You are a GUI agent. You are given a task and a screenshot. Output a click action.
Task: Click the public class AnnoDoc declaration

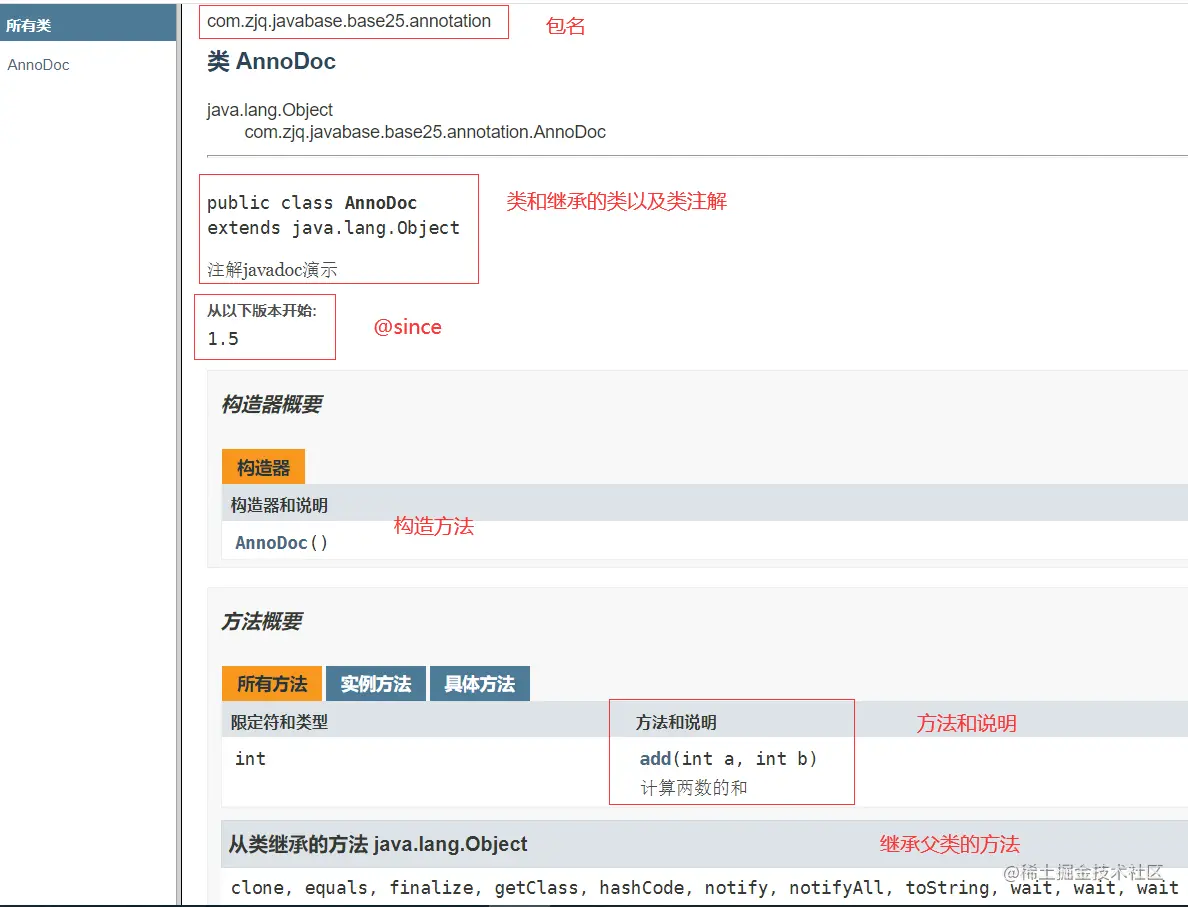coord(312,203)
